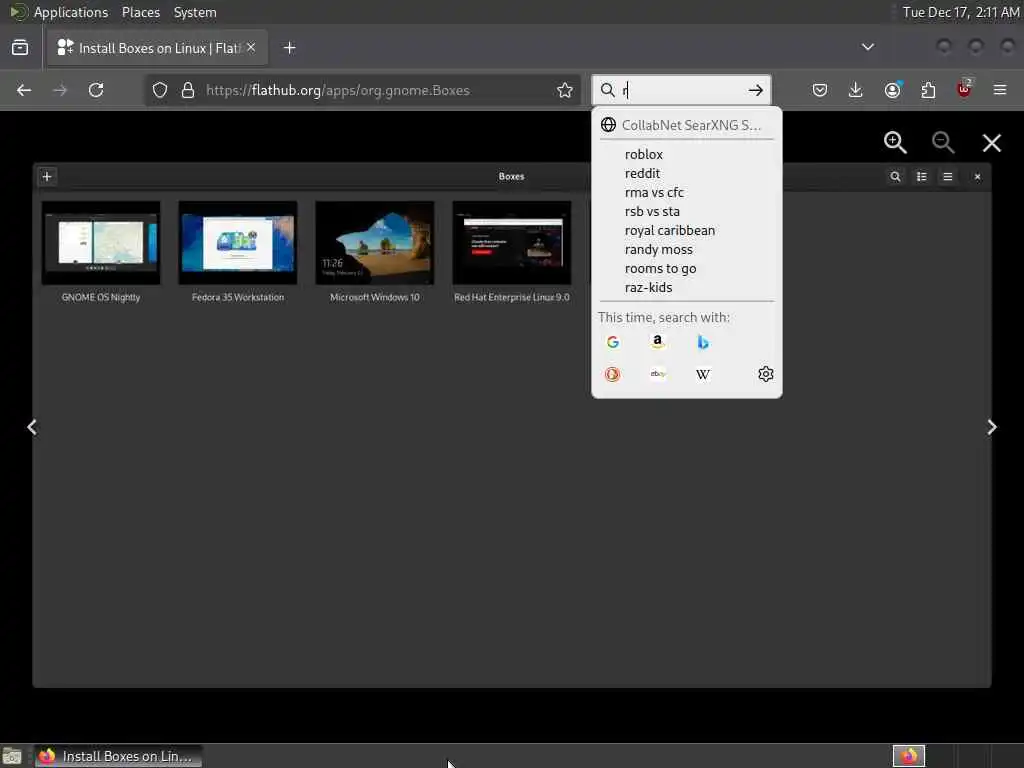Viewport: 1024px width, 768px height.
Task: Open the Applications menu
Action: pos(60,12)
